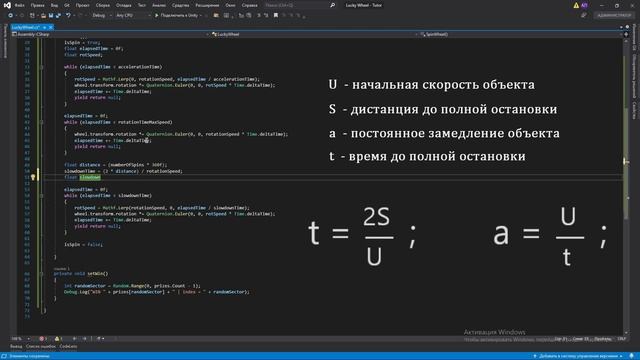Viewport: 640px width, 360px height.
Task: Close the LuckyWheel.cs tab
Action: [51, 27]
